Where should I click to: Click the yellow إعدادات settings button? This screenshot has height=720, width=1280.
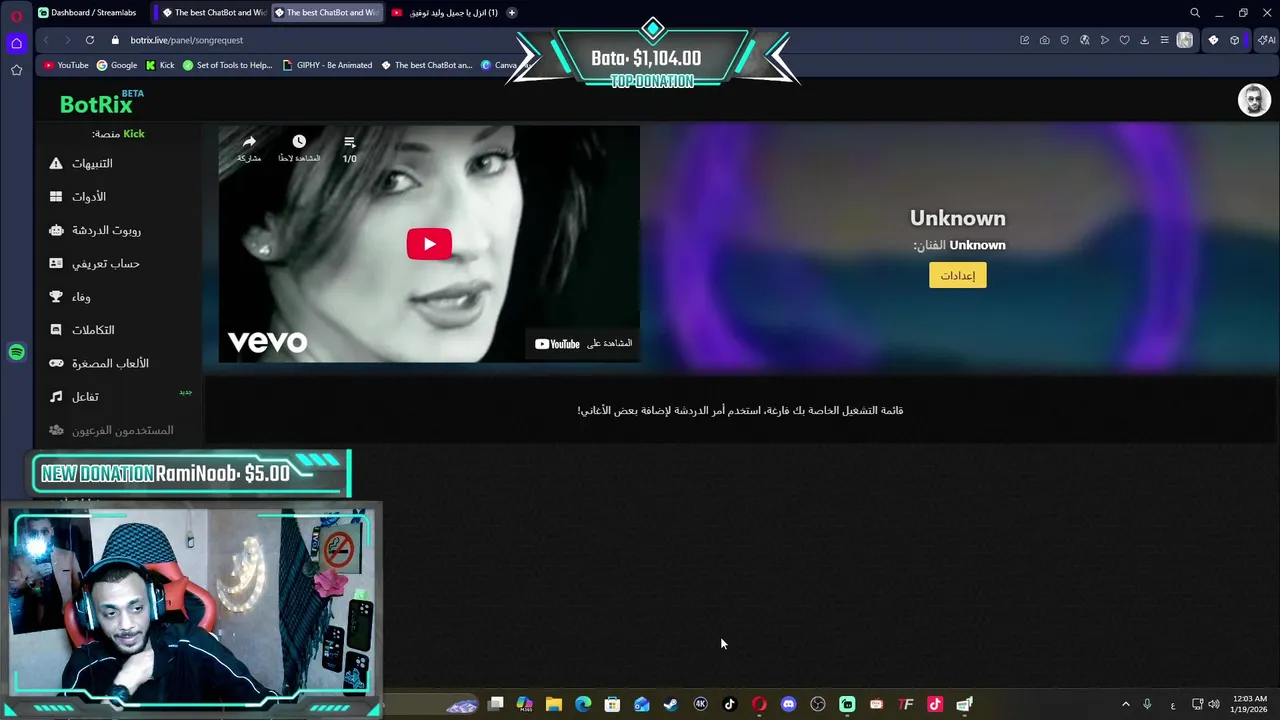point(958,275)
